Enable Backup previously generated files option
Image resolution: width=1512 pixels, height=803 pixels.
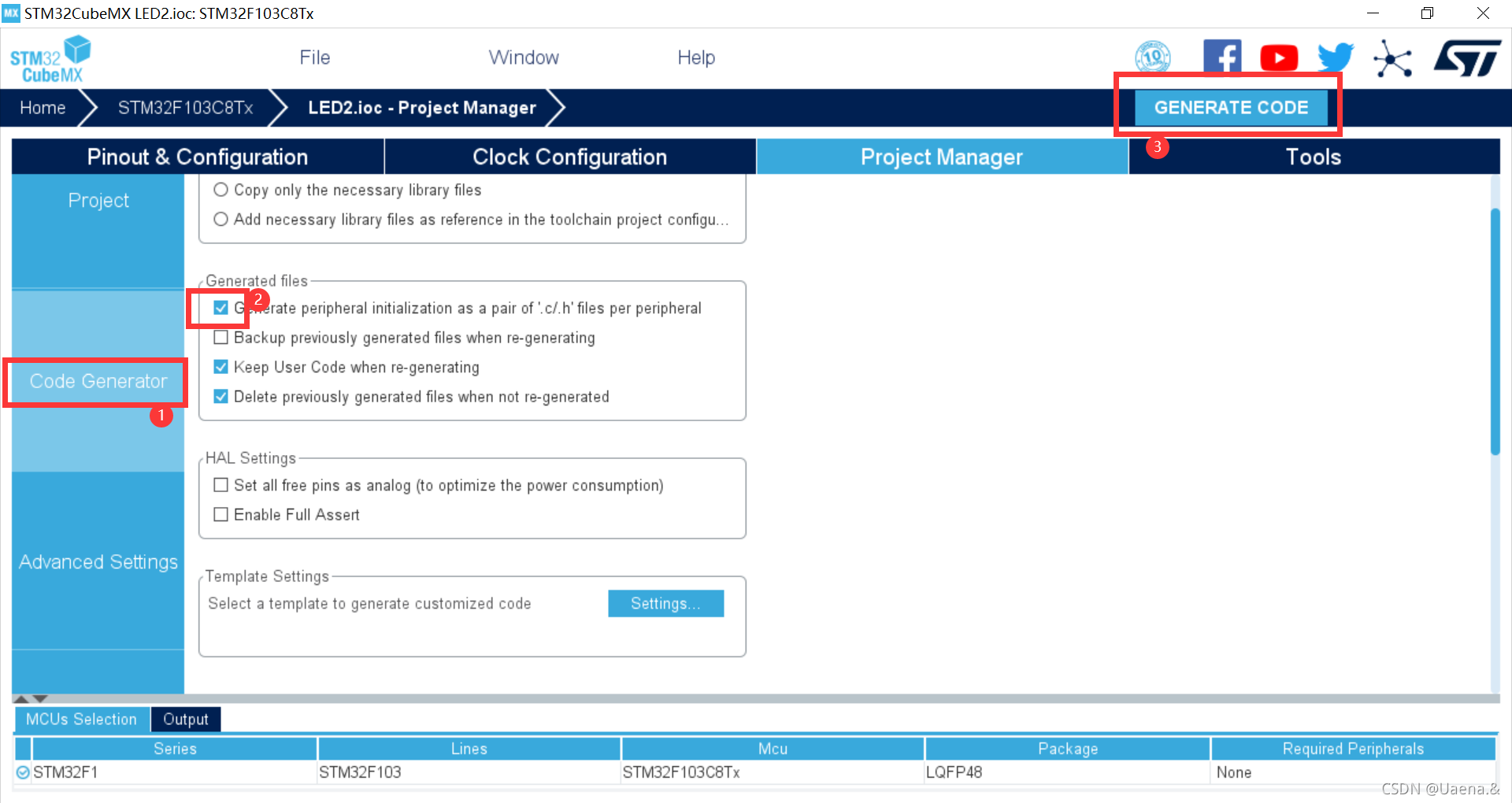[x=221, y=338]
